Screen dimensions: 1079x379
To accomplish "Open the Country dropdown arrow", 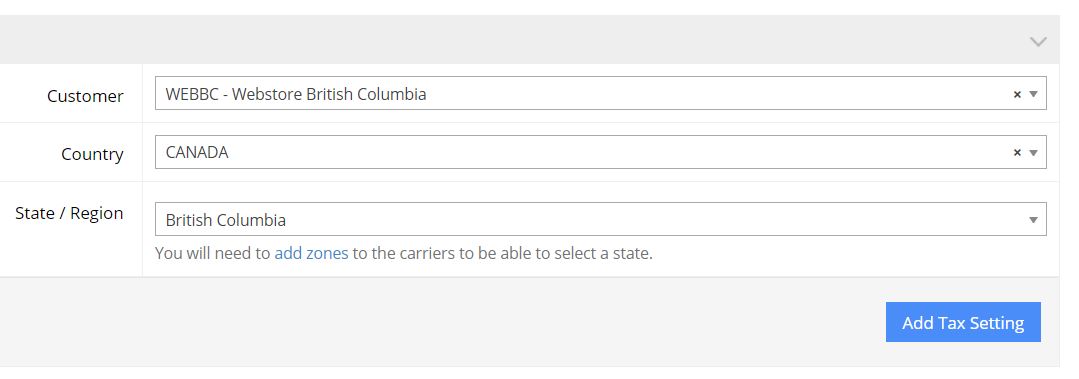I will (1033, 153).
